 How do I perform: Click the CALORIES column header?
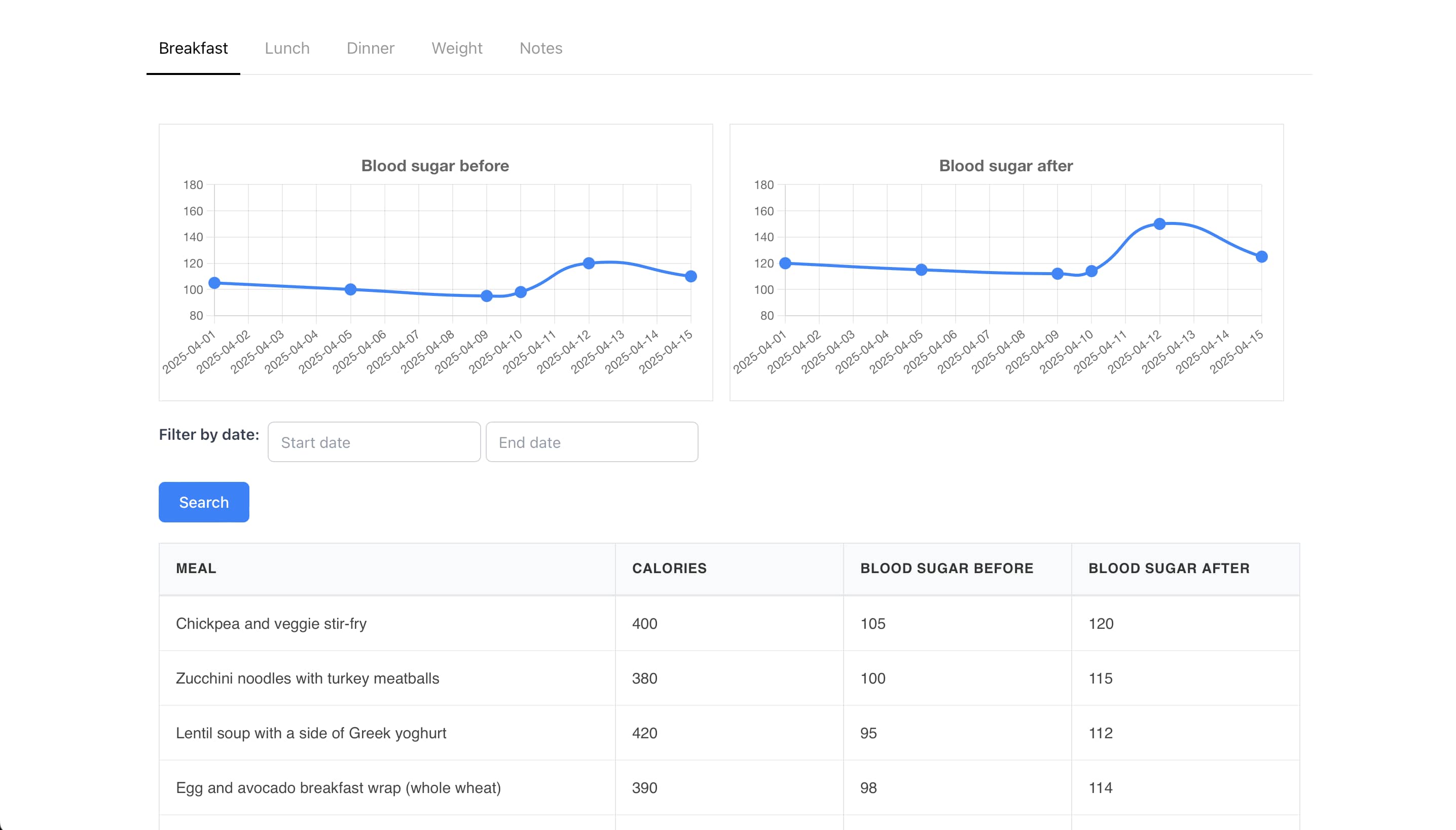[668, 569]
